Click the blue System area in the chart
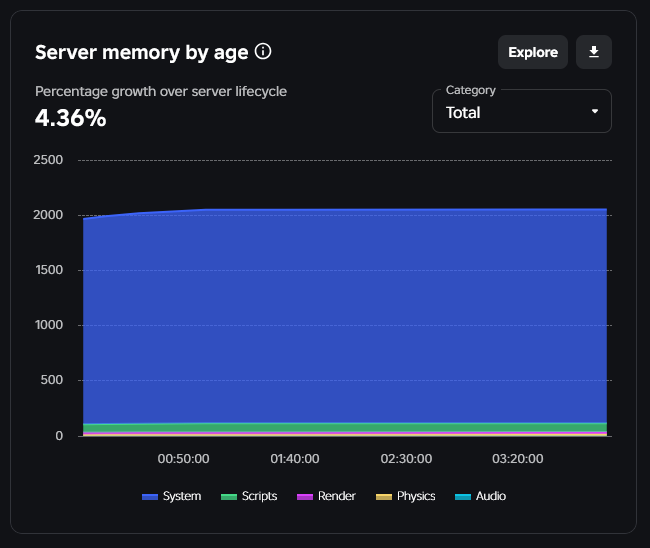The image size is (650, 548). pyautogui.click(x=345, y=317)
